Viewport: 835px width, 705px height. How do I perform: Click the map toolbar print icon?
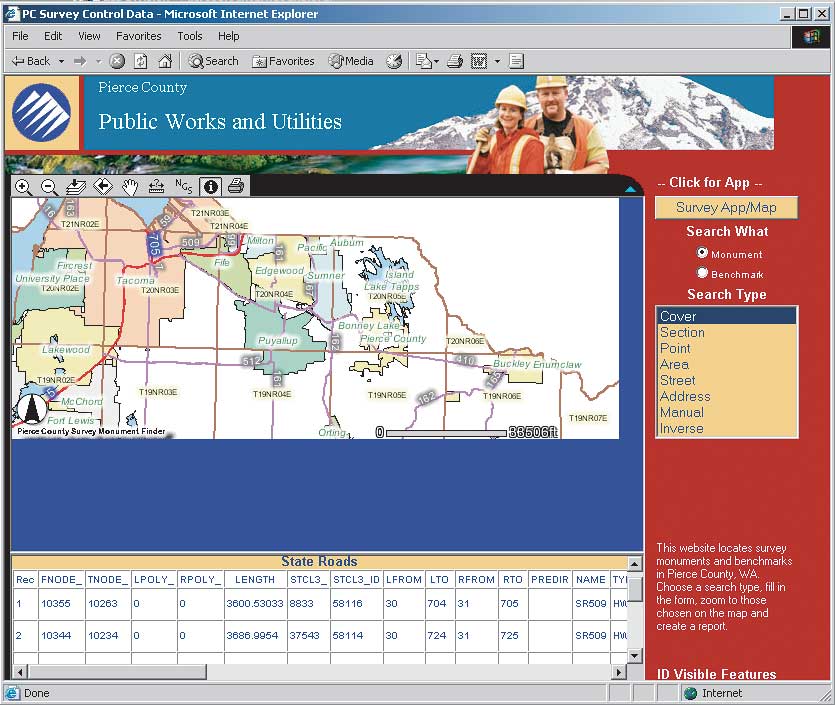236,186
